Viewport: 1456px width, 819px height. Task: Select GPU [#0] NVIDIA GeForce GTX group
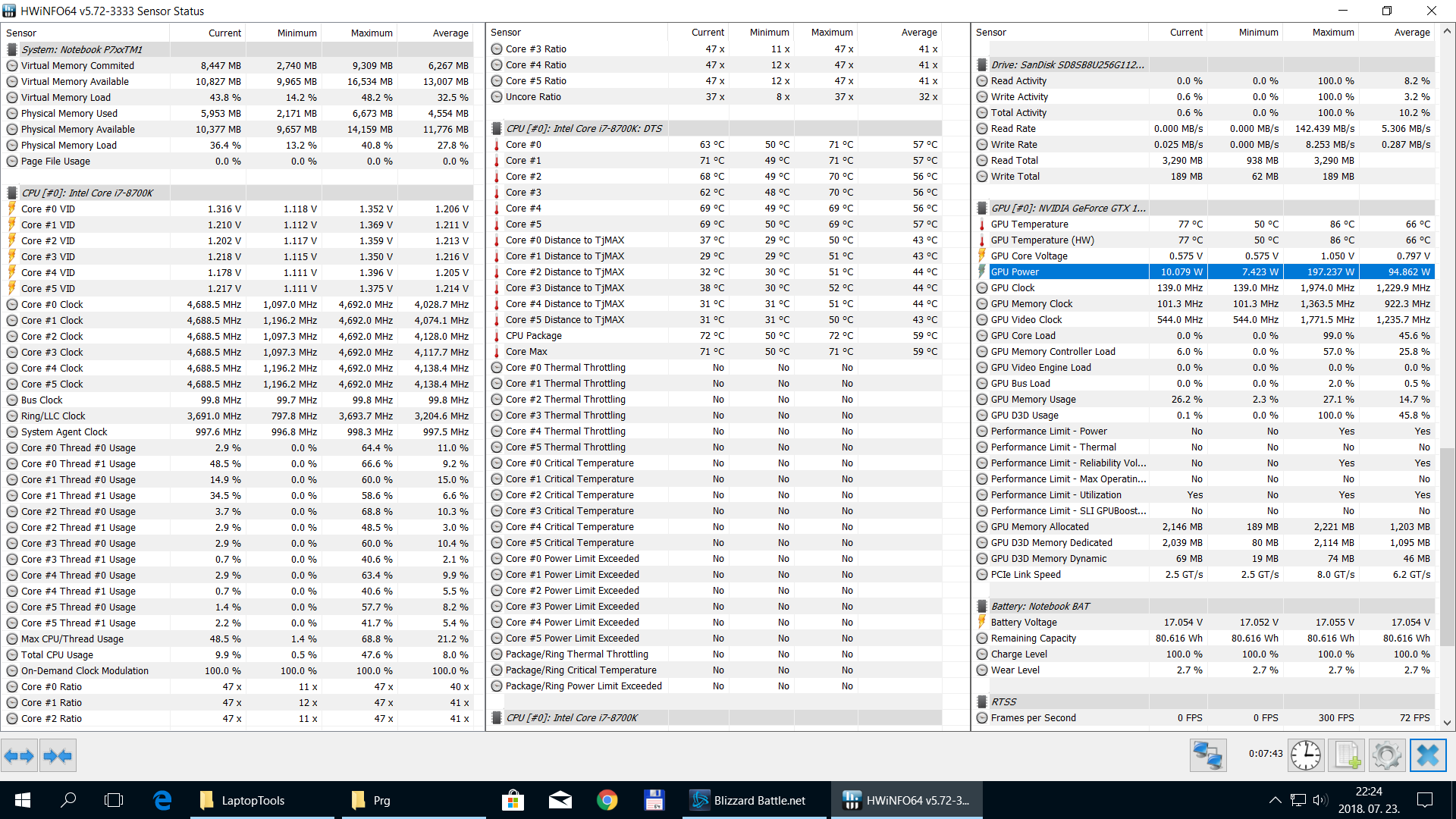click(1203, 208)
